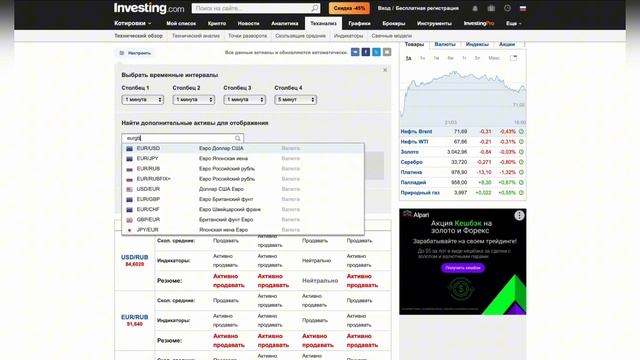Image resolution: width=640 pixels, height=360 pixels.
Task: Click the clock icon on Золото row
Action: (521, 152)
